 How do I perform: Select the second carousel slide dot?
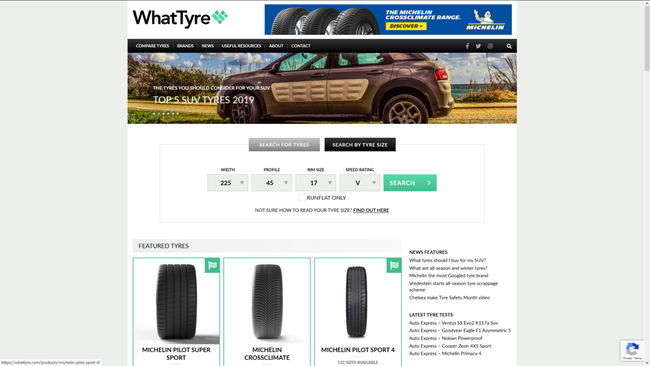point(158,114)
